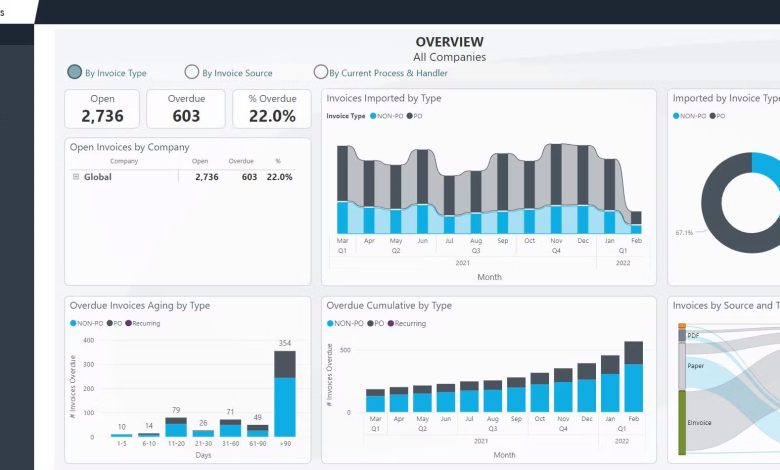Choose By Current Process & Handler view
This screenshot has height=470, width=780.
(x=321, y=72)
